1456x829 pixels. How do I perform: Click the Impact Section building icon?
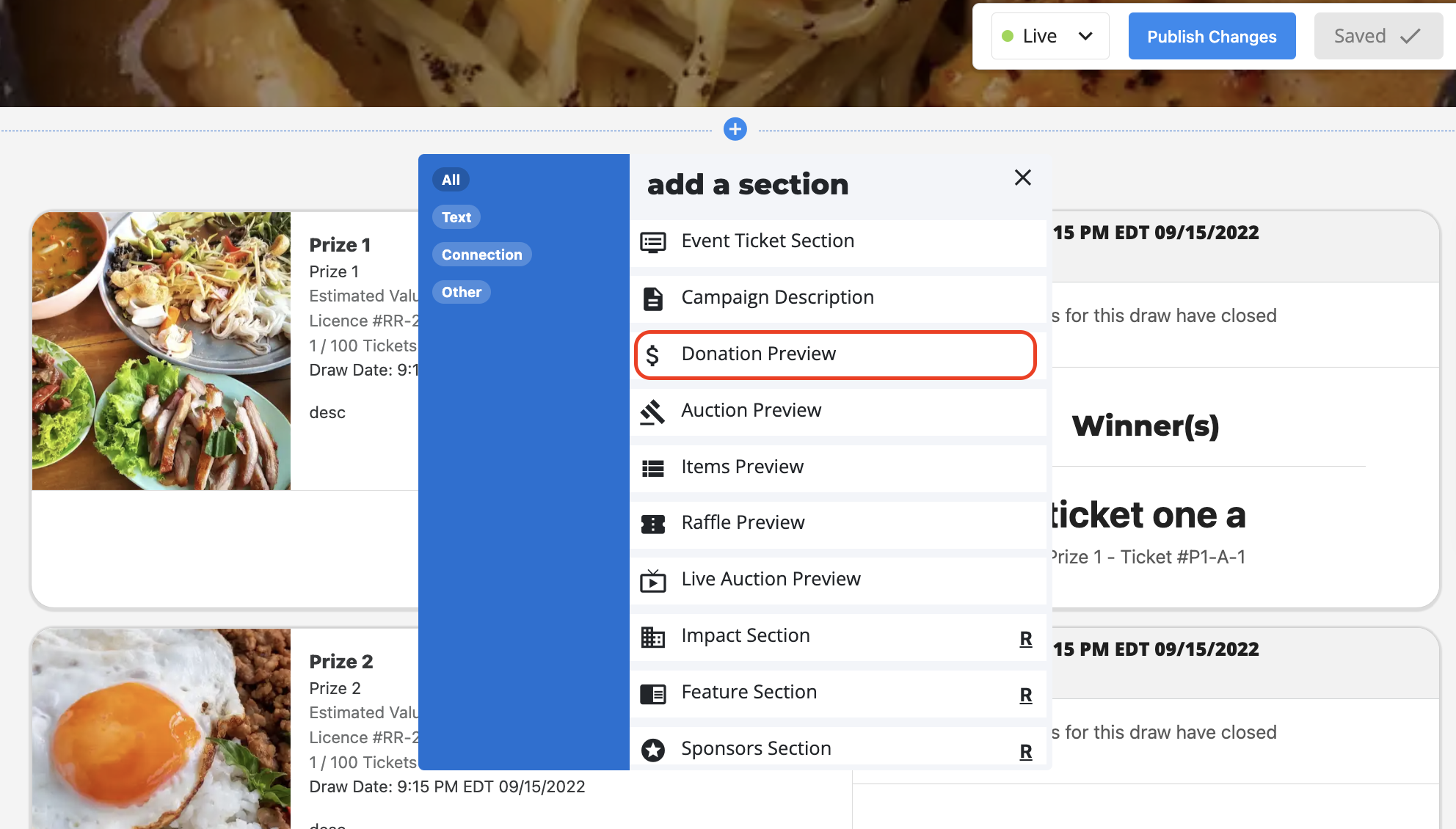(x=652, y=637)
